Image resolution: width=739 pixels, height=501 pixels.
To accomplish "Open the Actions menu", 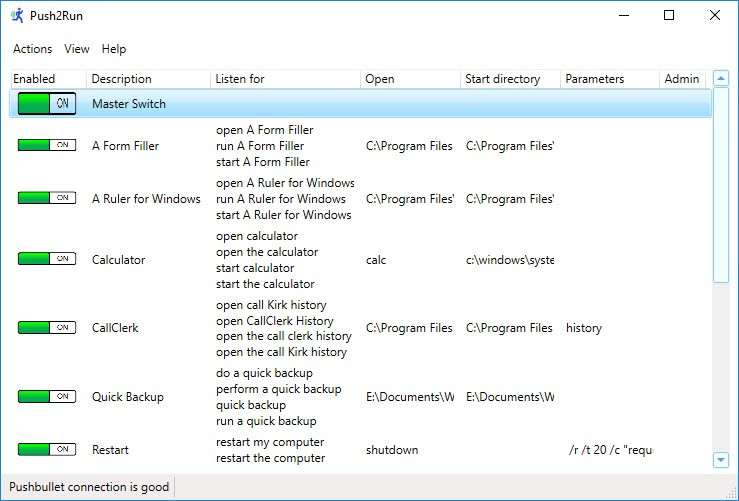I will [33, 49].
